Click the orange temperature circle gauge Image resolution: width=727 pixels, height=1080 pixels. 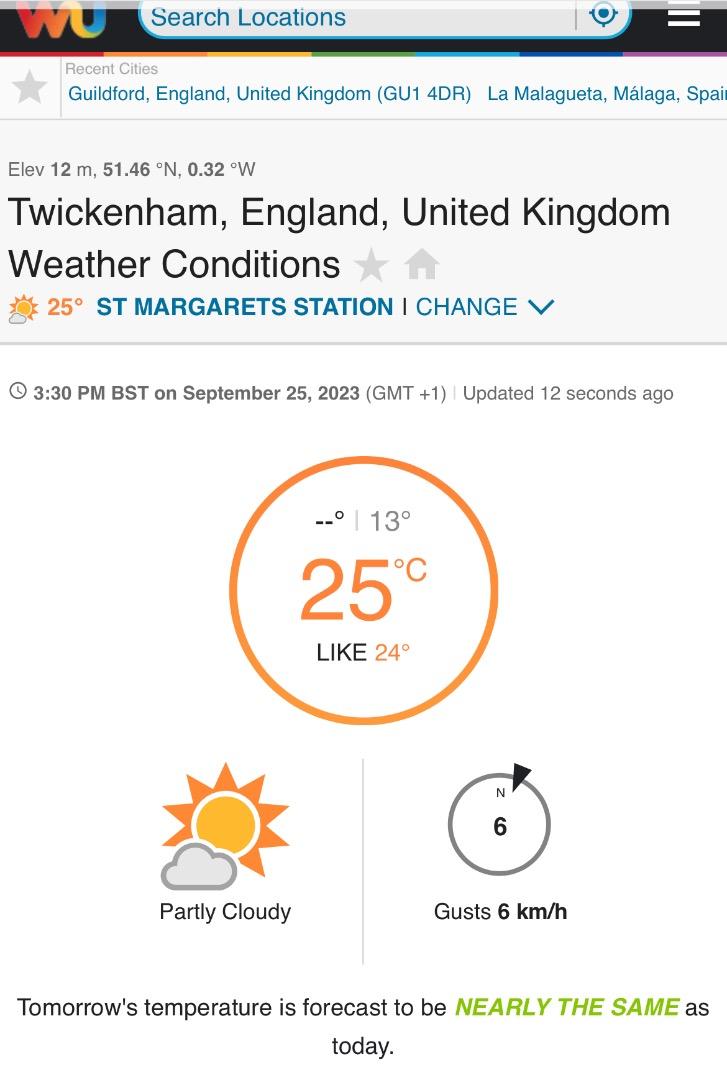[364, 590]
